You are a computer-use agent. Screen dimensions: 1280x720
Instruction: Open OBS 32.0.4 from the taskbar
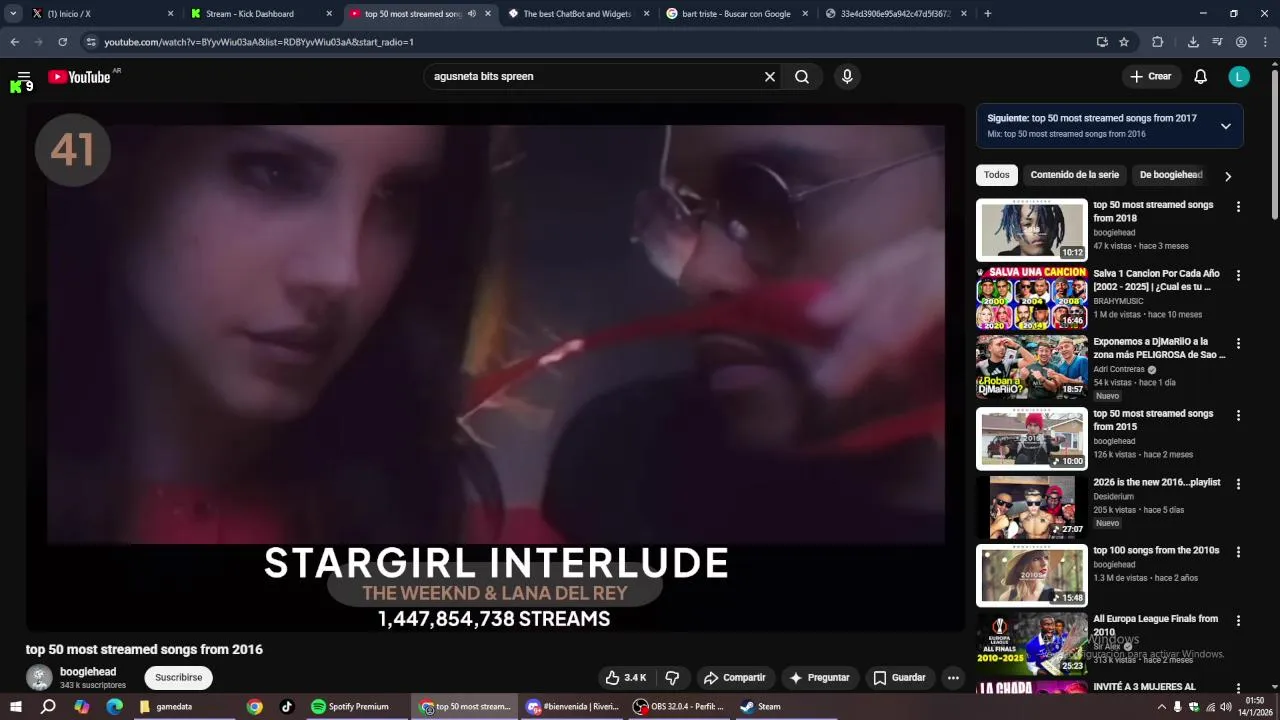click(x=679, y=707)
